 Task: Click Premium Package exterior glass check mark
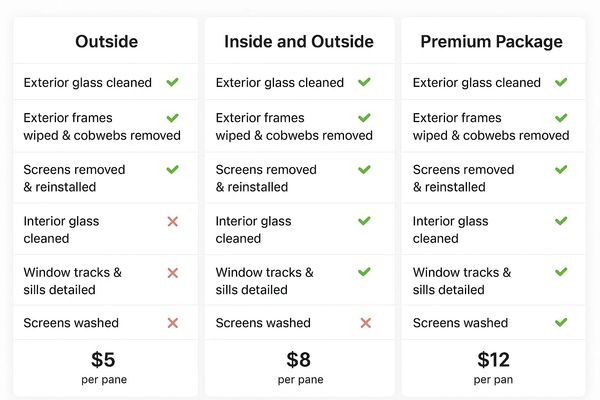click(561, 82)
